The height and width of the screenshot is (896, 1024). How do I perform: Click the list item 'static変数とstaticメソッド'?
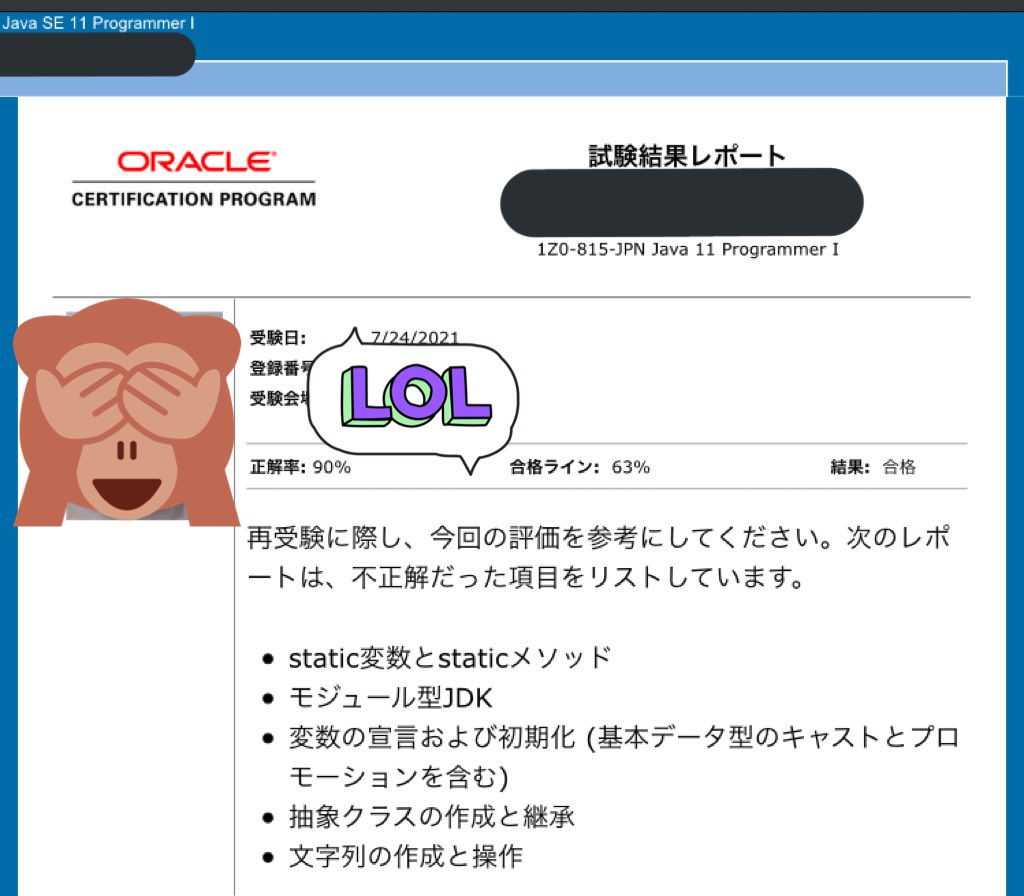(x=450, y=658)
